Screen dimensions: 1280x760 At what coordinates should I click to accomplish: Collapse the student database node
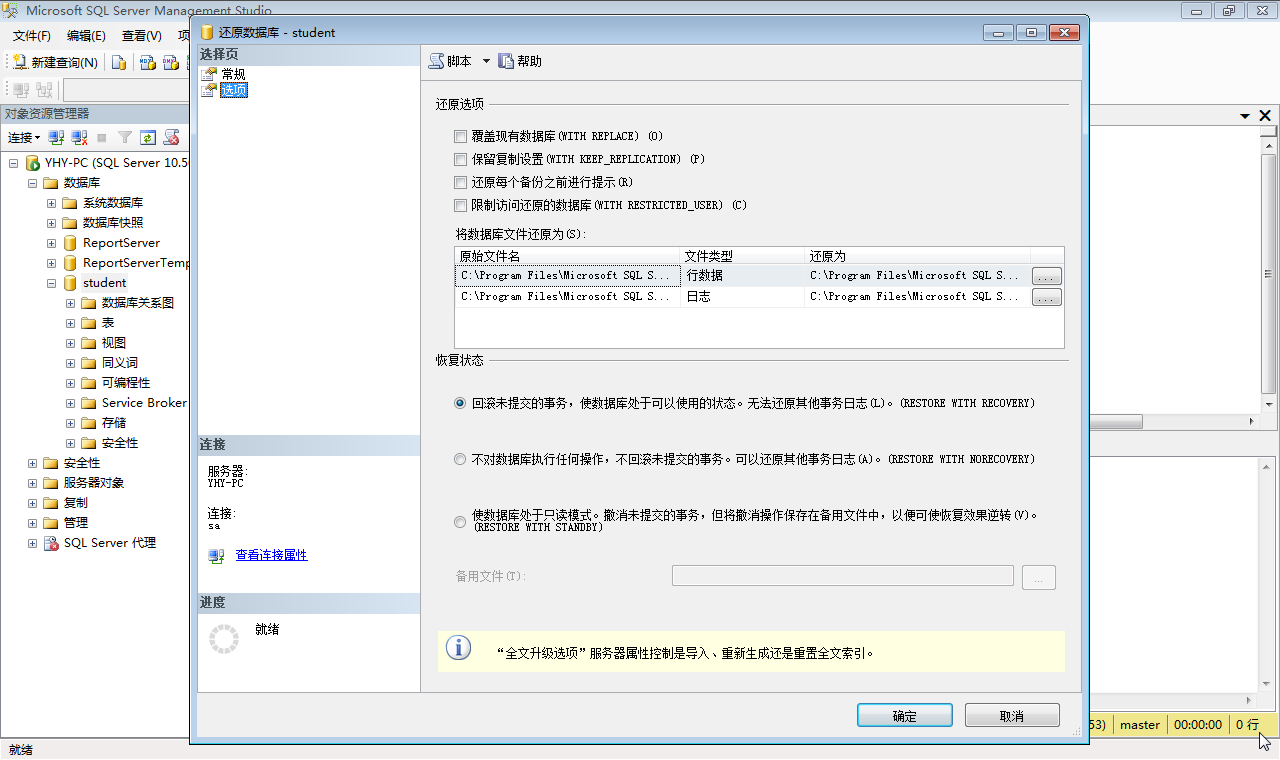tap(51, 283)
